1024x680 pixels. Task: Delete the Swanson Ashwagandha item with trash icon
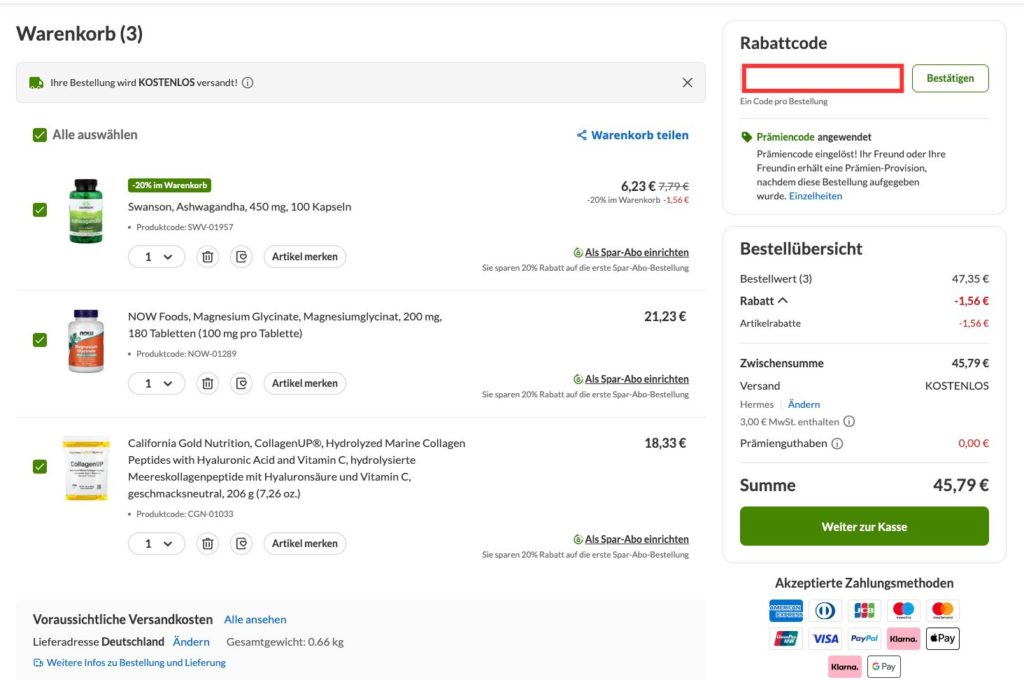(208, 257)
